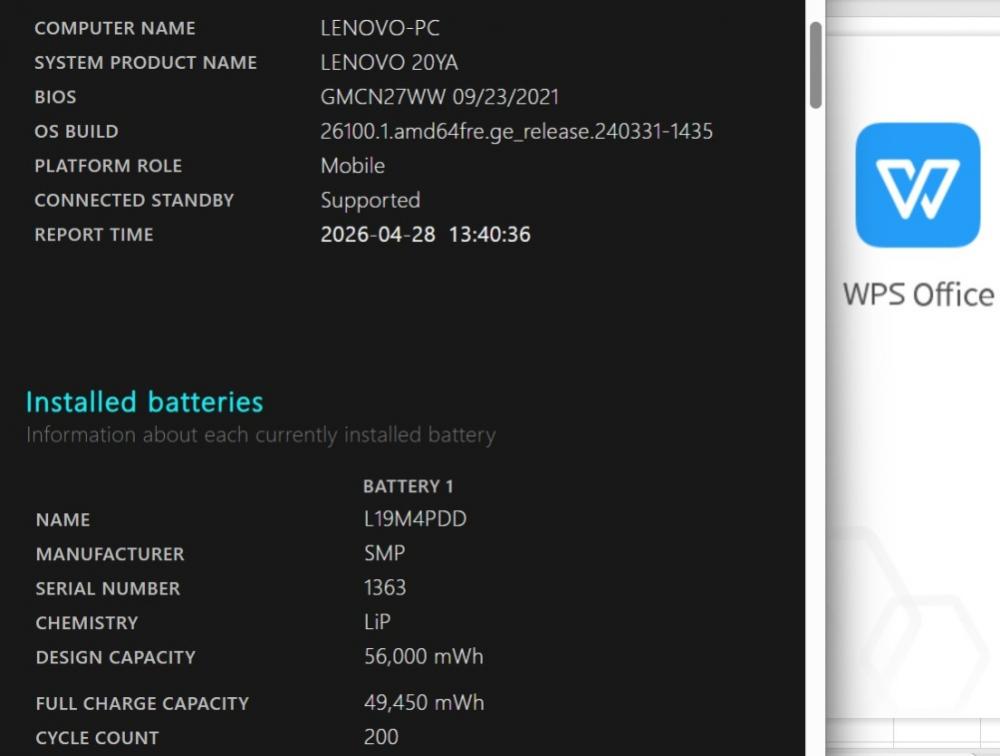Image resolution: width=1000 pixels, height=756 pixels.
Task: Click the battery name L19M4PDD
Action: click(x=415, y=519)
